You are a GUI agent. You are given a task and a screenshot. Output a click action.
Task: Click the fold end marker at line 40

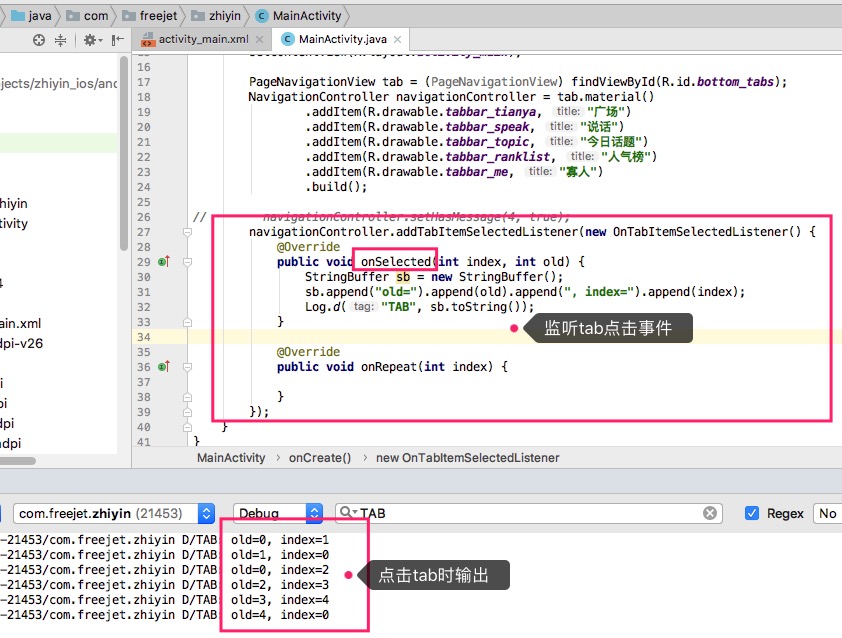(x=187, y=427)
